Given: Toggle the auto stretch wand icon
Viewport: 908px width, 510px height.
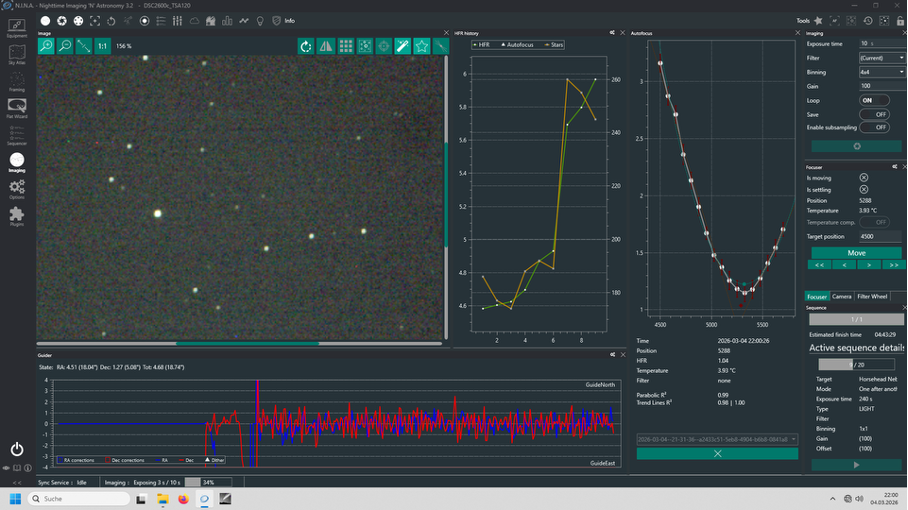Looking at the screenshot, I should 402,46.
